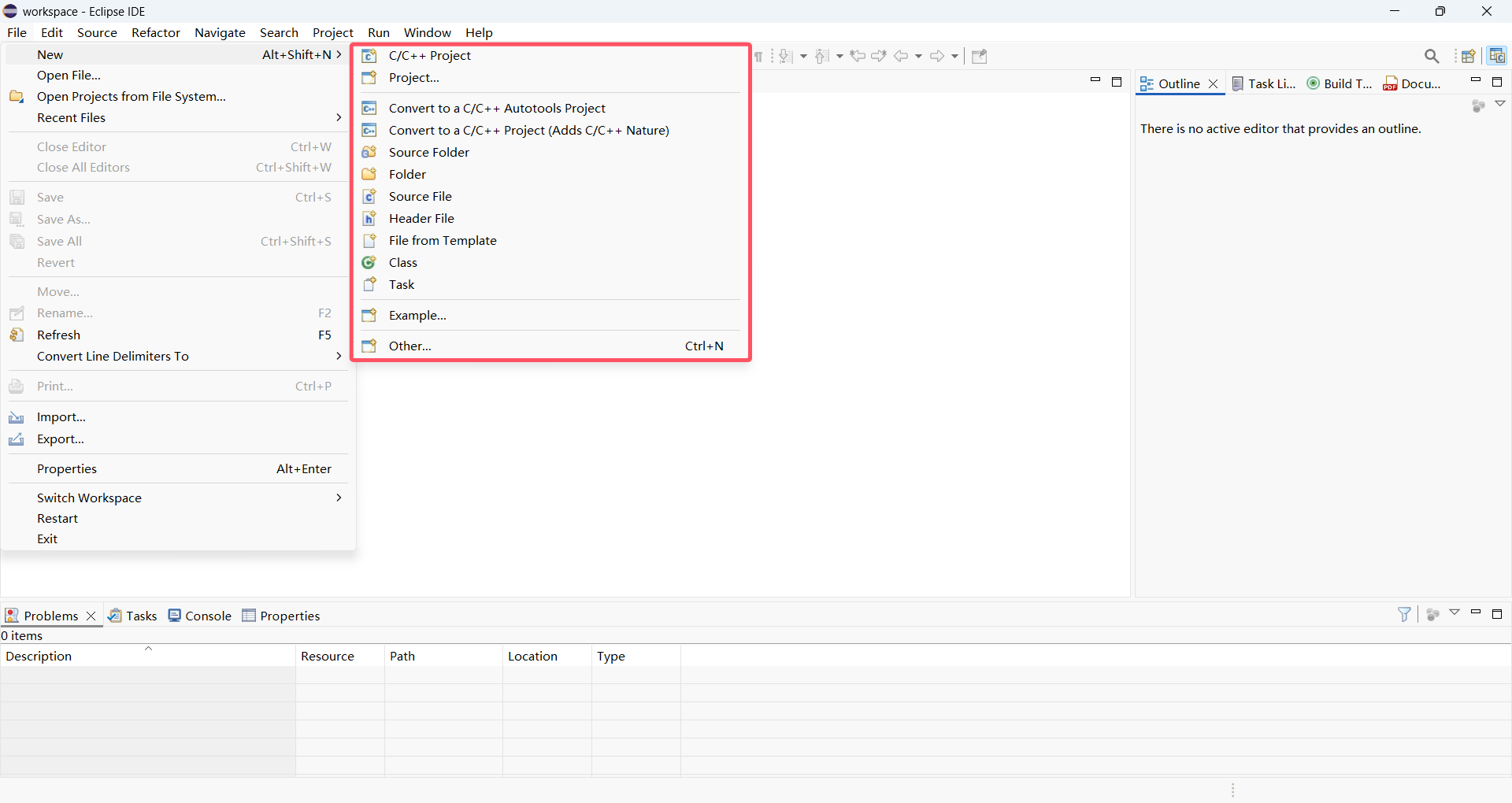Expand Convert Line Delimiters To submenu
The image size is (1512, 803).
coord(179,356)
